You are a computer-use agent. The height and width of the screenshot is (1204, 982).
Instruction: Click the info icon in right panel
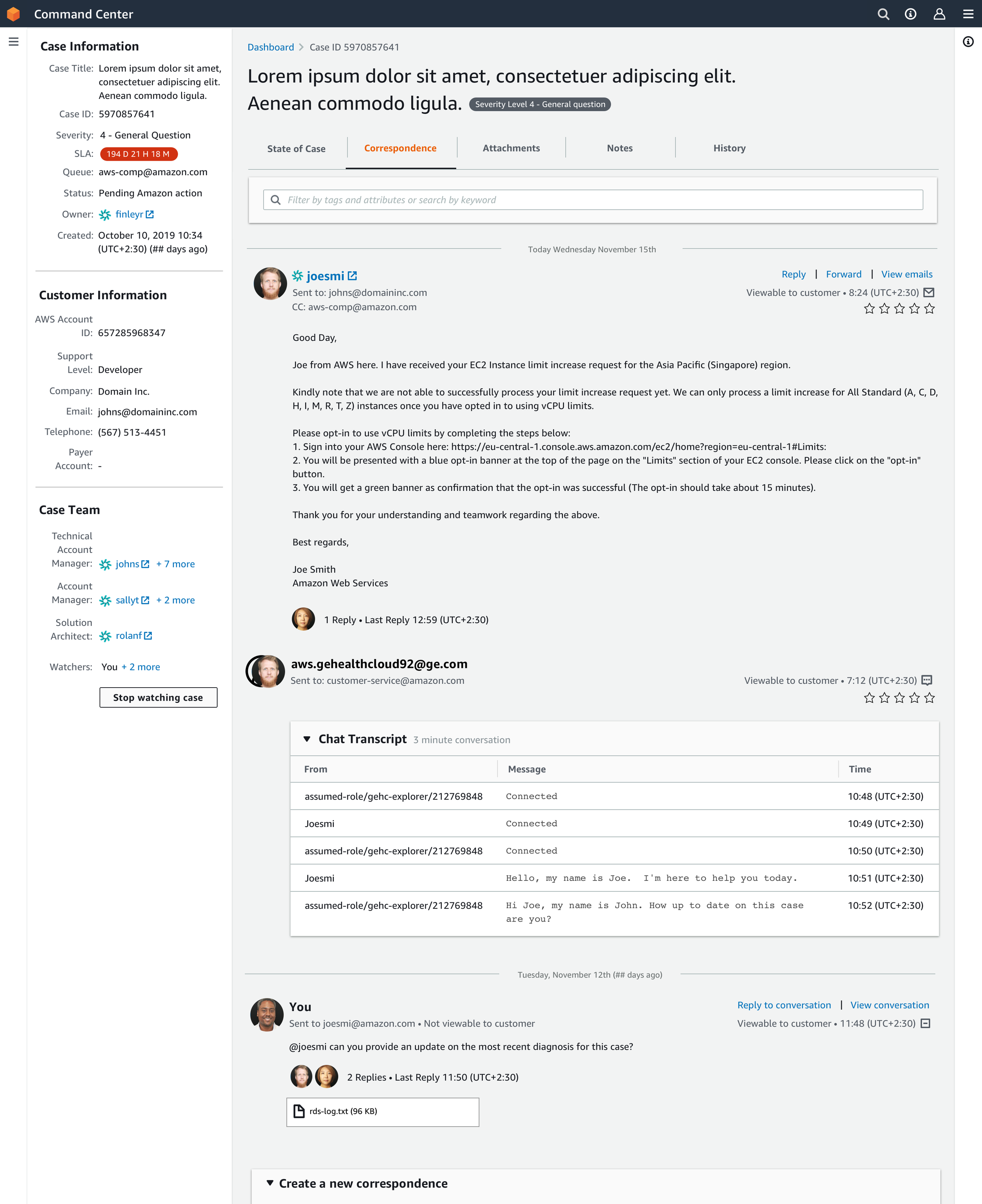968,42
